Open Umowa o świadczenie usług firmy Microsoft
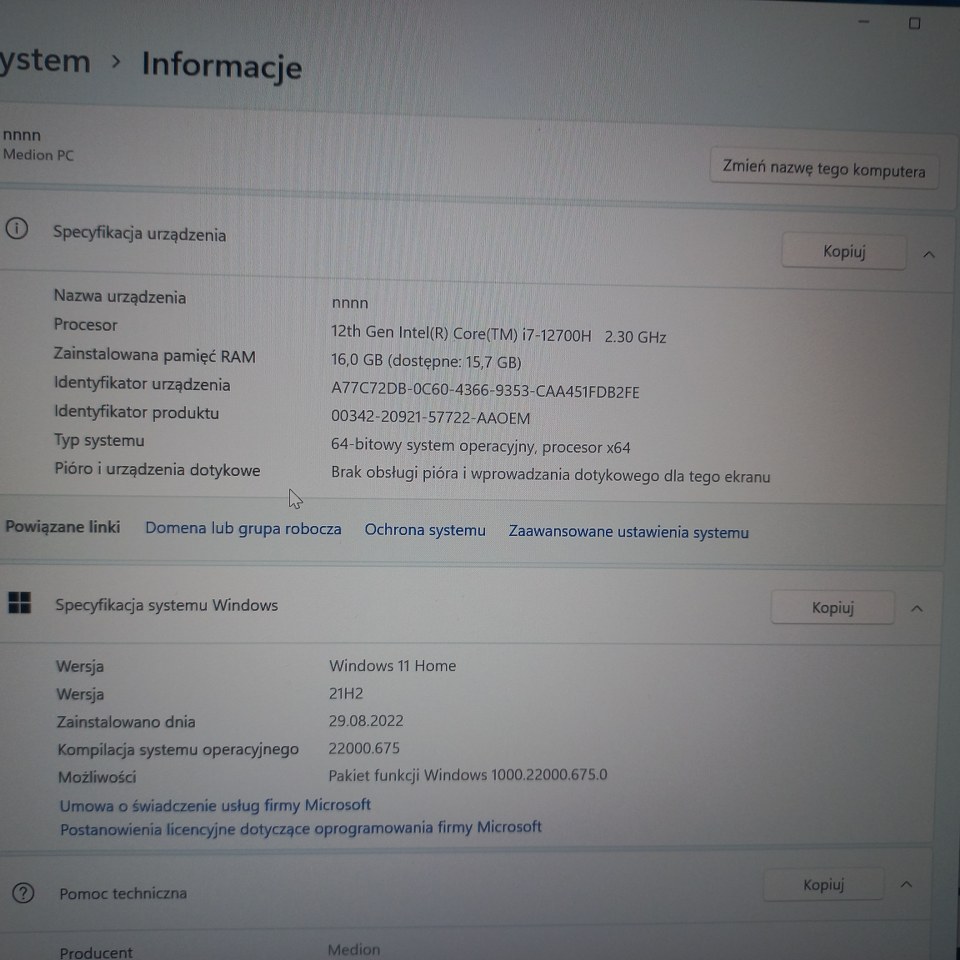The image size is (960, 960). [215, 805]
